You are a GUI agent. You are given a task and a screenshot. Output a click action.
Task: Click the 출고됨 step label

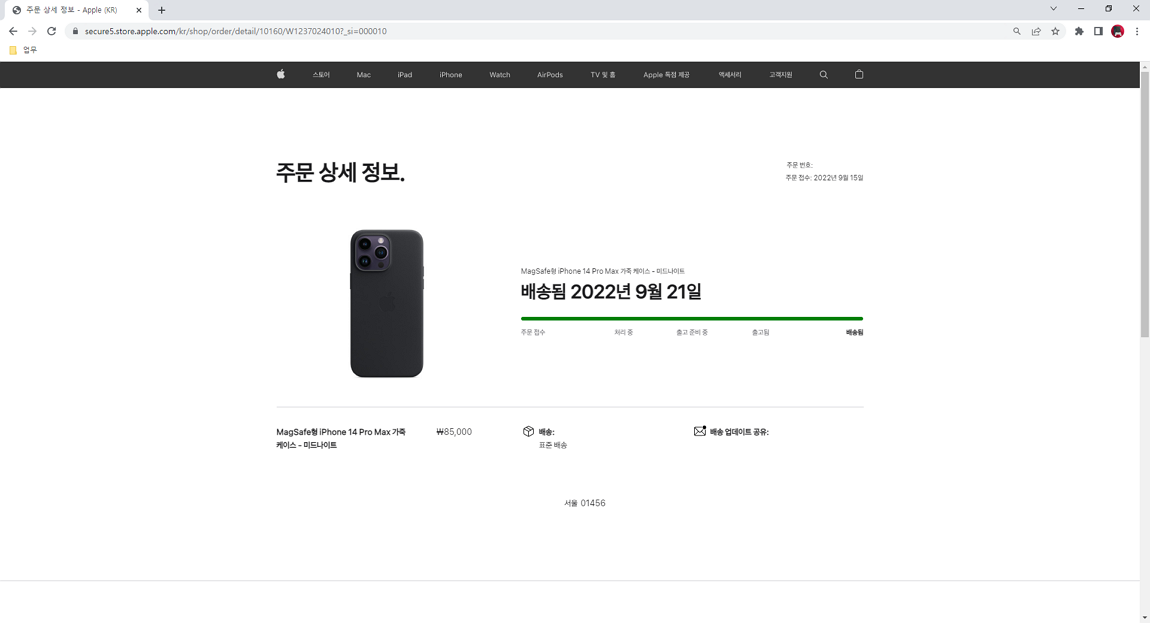(761, 332)
